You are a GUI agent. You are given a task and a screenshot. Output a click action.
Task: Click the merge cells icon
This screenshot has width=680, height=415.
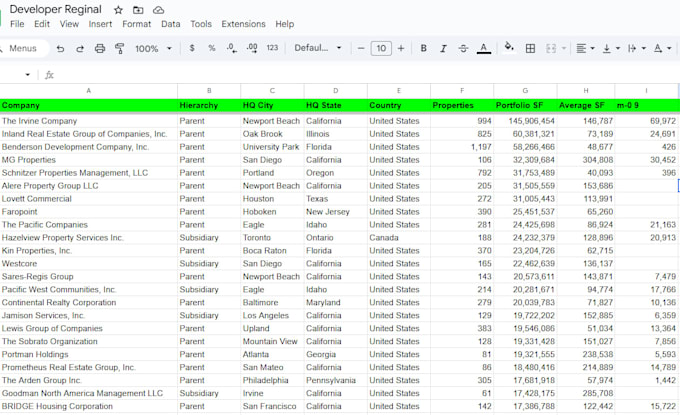tap(551, 49)
